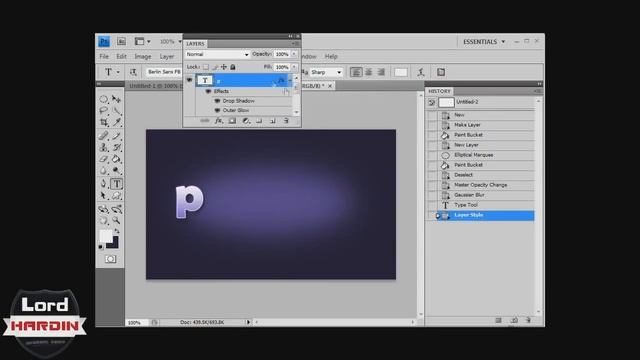Open the Layer menu

(x=167, y=56)
